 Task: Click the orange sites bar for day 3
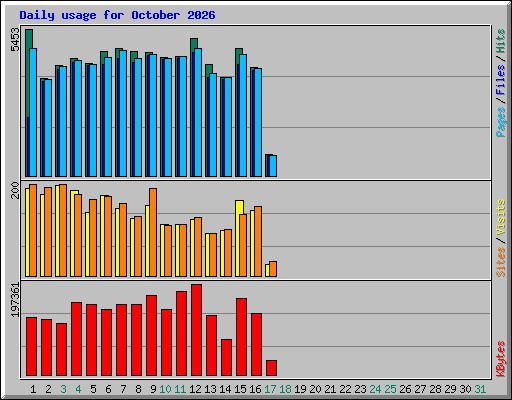63,230
